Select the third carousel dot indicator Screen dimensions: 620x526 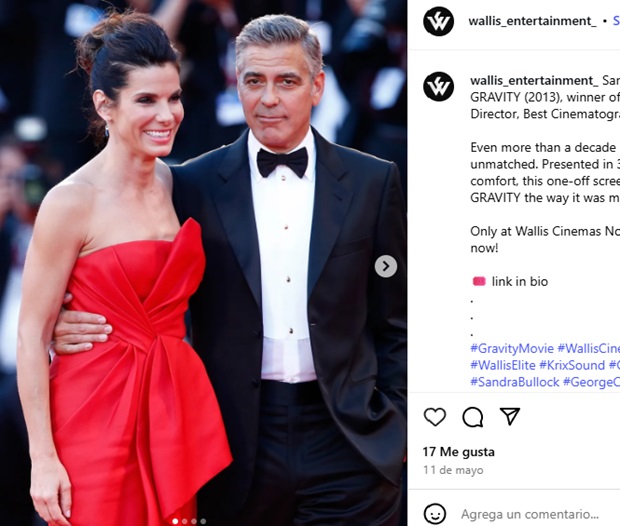click(x=194, y=521)
